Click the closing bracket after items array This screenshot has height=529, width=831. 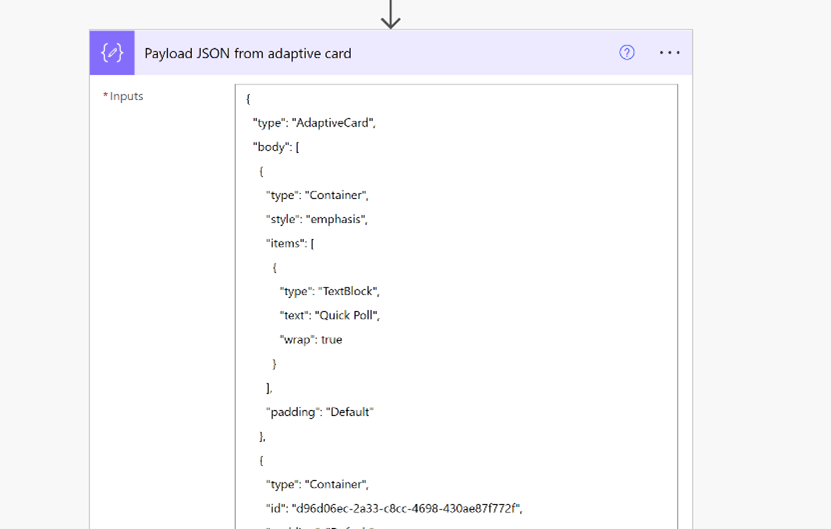(268, 387)
